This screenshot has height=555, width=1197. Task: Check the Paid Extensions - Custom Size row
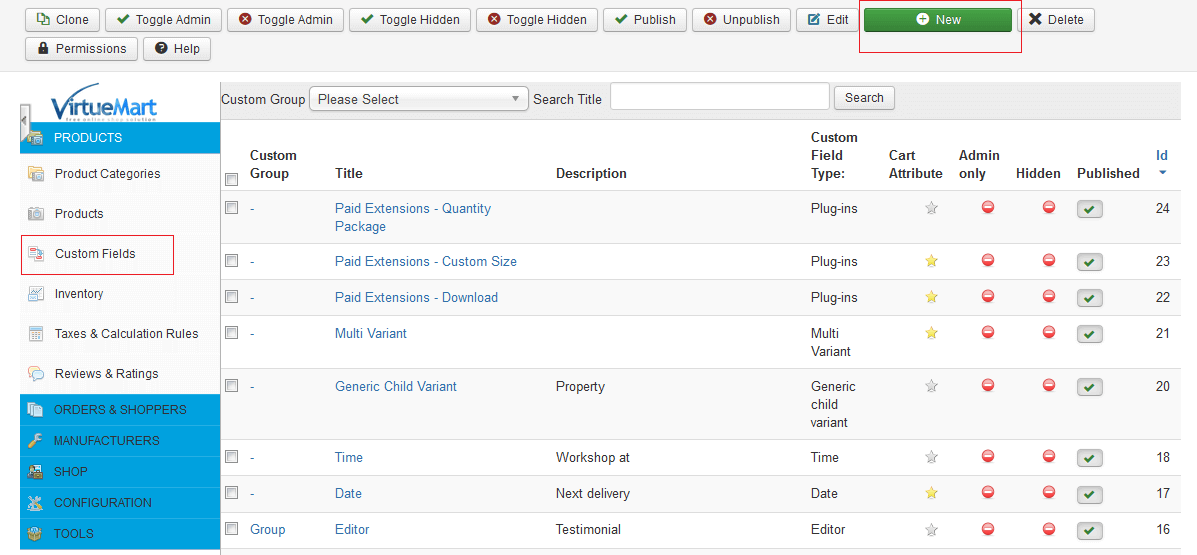pyautogui.click(x=231, y=260)
